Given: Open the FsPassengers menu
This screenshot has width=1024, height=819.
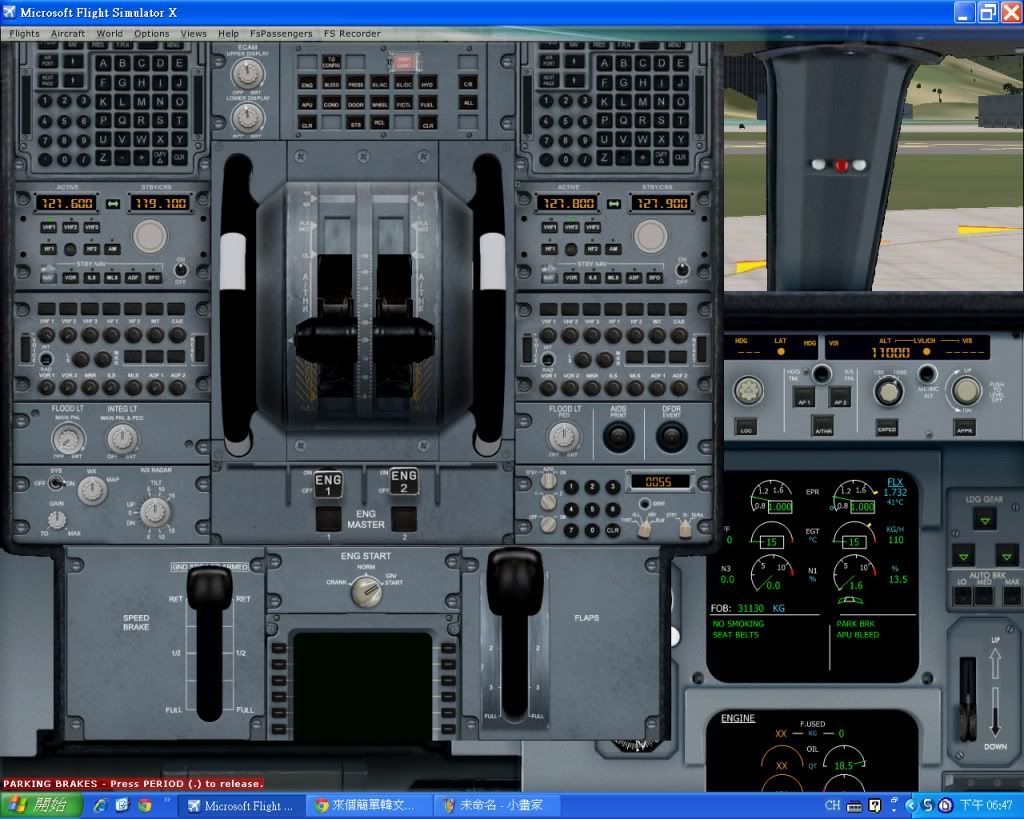Looking at the screenshot, I should [281, 33].
